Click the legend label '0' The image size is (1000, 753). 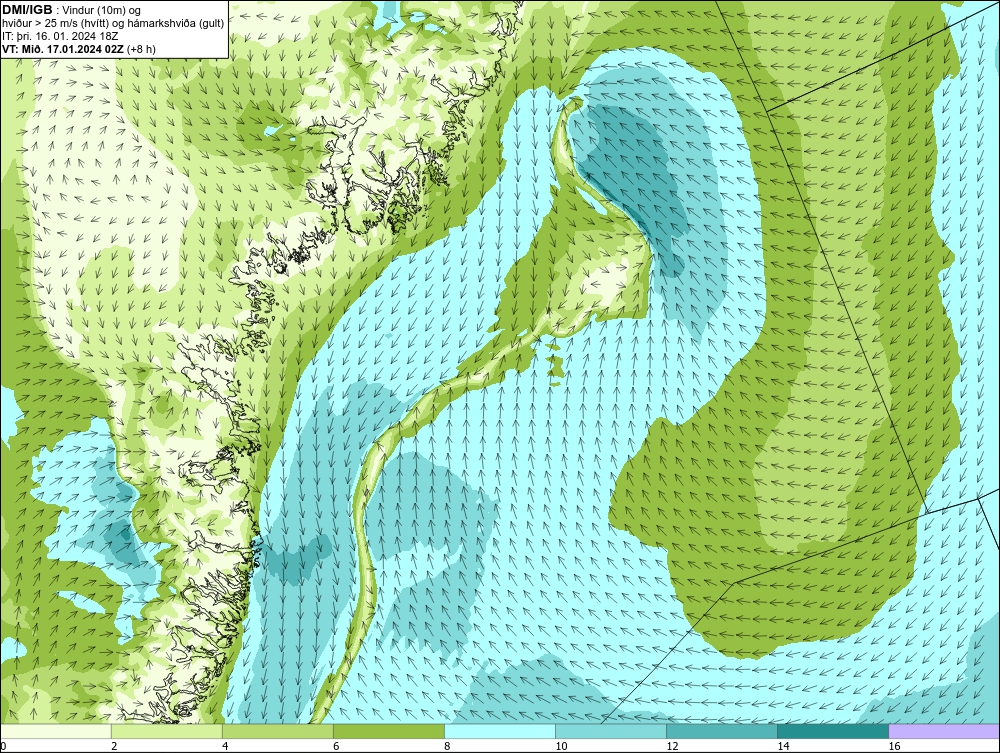click(x=3, y=746)
